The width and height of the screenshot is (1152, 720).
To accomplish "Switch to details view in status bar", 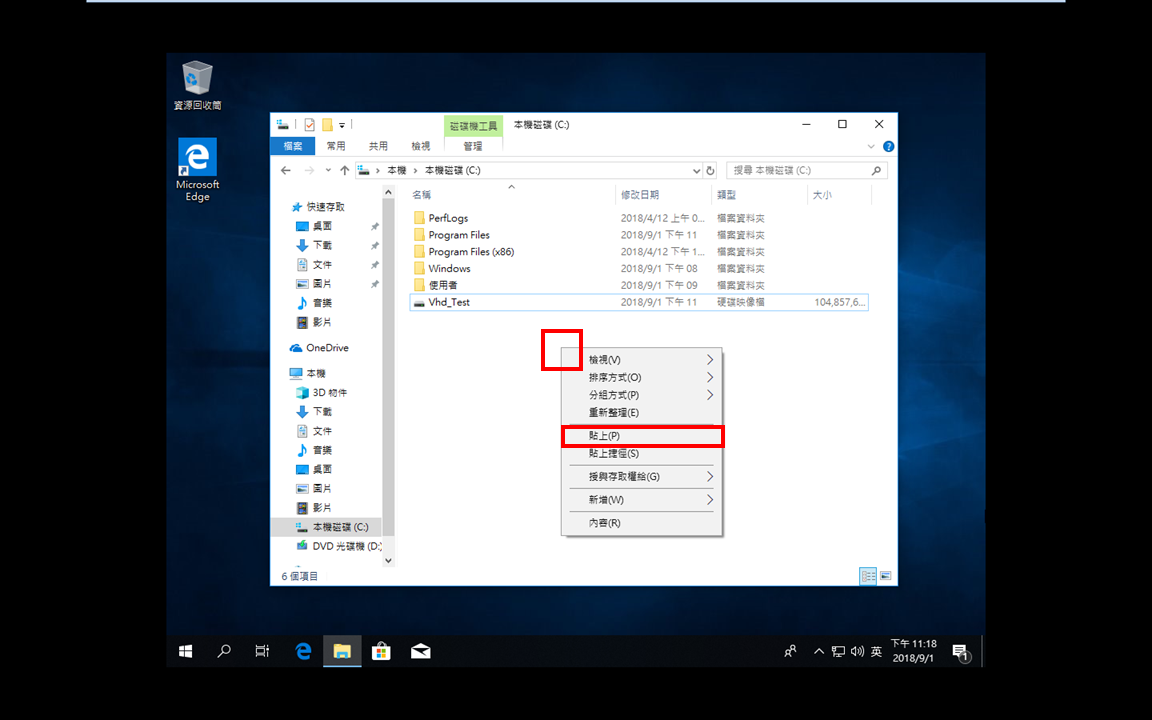I will point(868,577).
